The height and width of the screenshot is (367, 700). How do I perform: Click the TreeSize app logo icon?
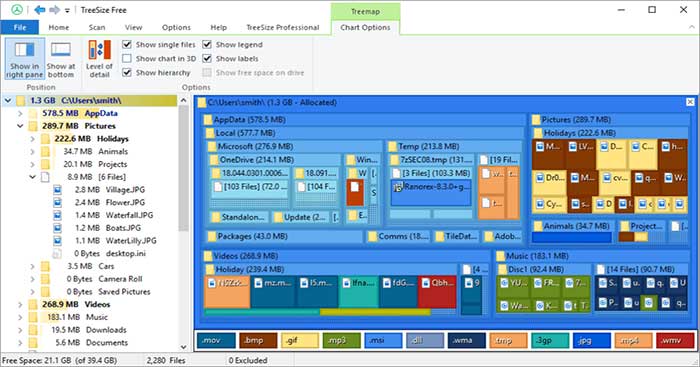click(17, 10)
